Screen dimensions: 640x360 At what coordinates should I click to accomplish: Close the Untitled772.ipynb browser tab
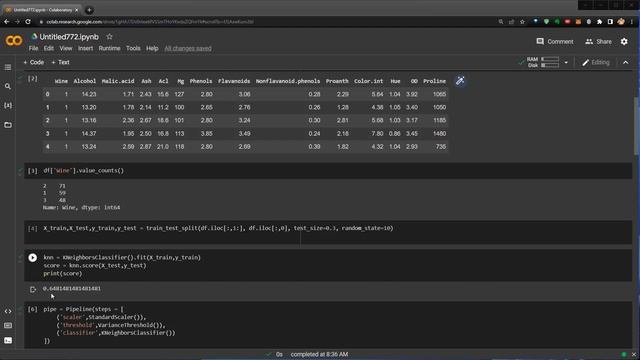[76, 10]
